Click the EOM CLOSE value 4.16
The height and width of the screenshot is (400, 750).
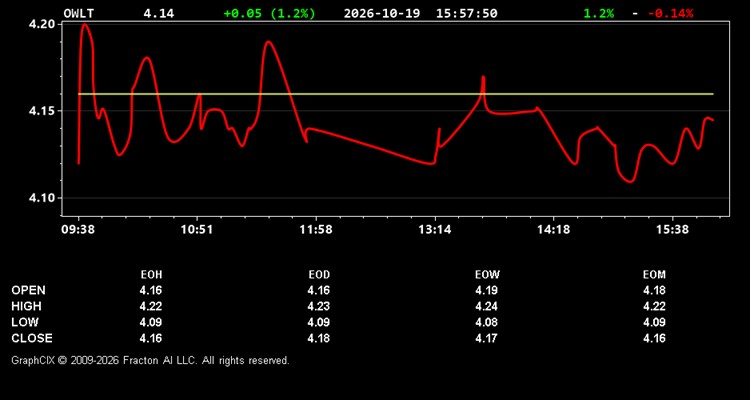click(x=654, y=338)
